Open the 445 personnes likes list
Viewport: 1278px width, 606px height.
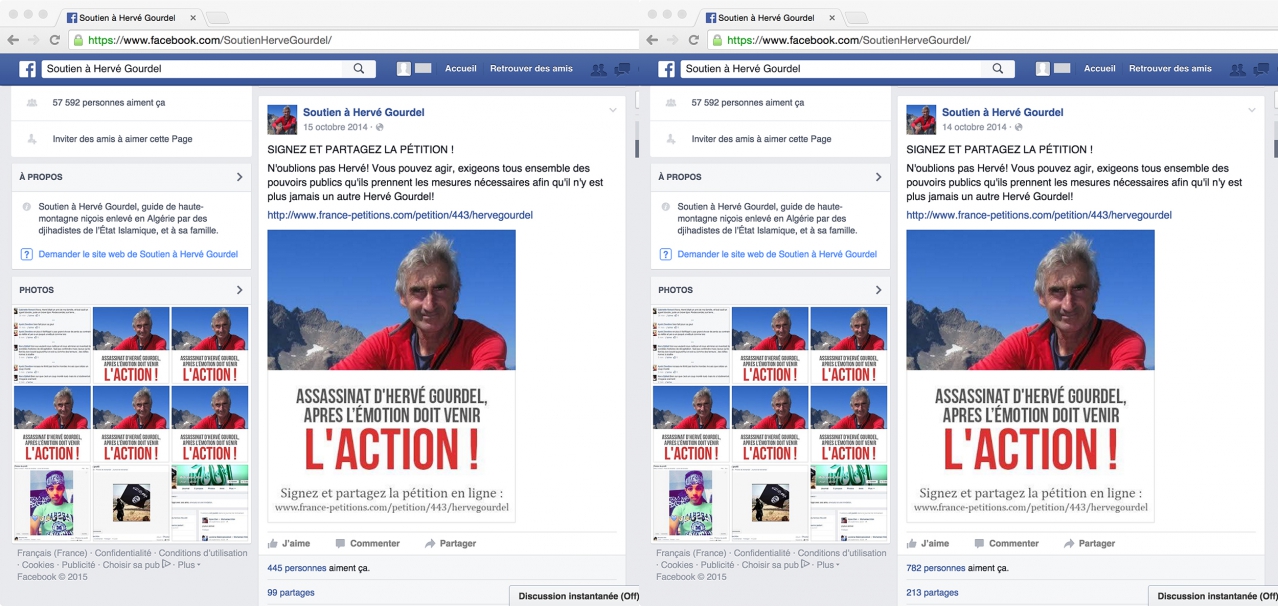296,568
